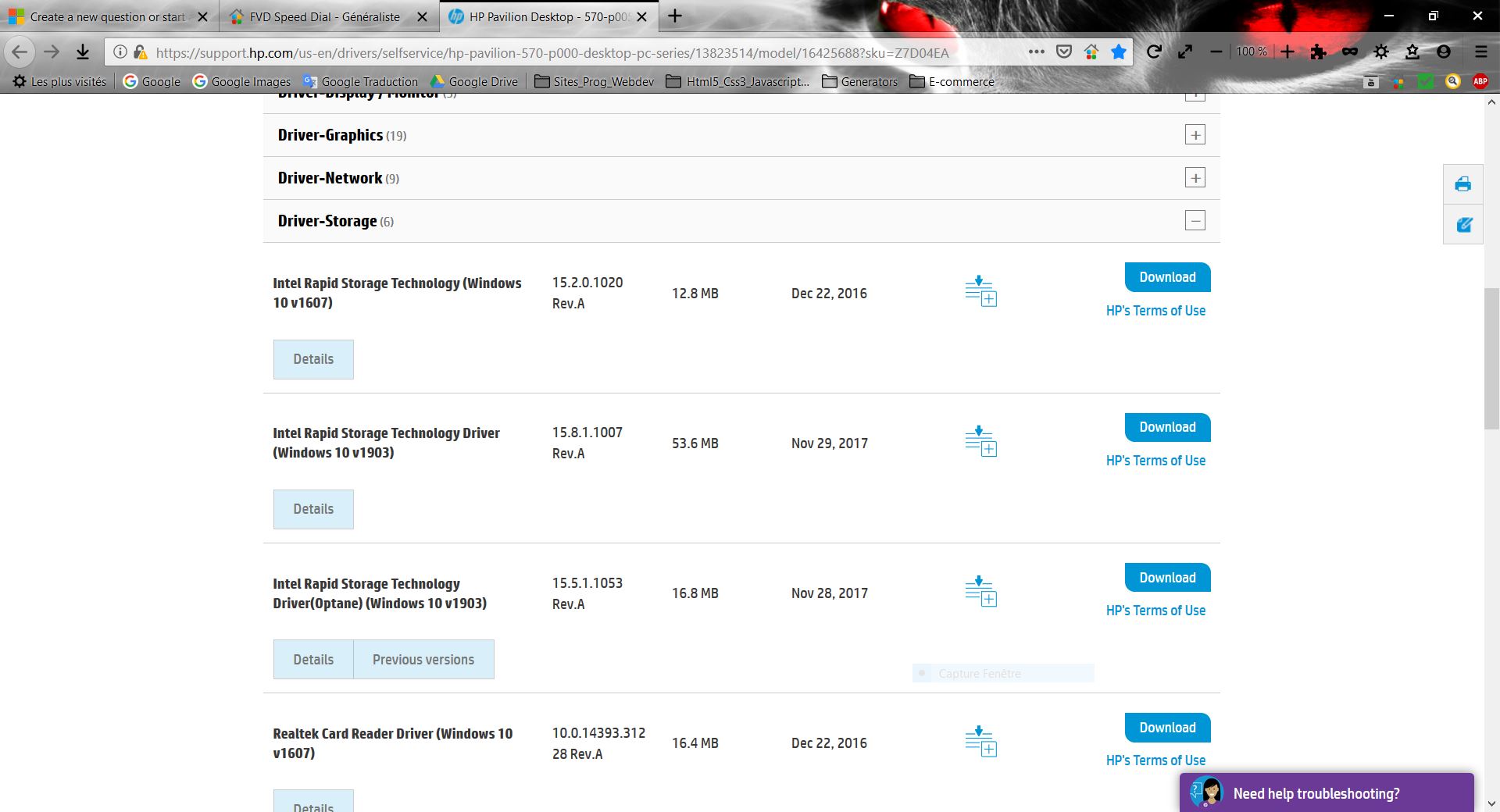Open a private window with the mask icon
This screenshot has height=812, width=1500.
pos(1349,52)
